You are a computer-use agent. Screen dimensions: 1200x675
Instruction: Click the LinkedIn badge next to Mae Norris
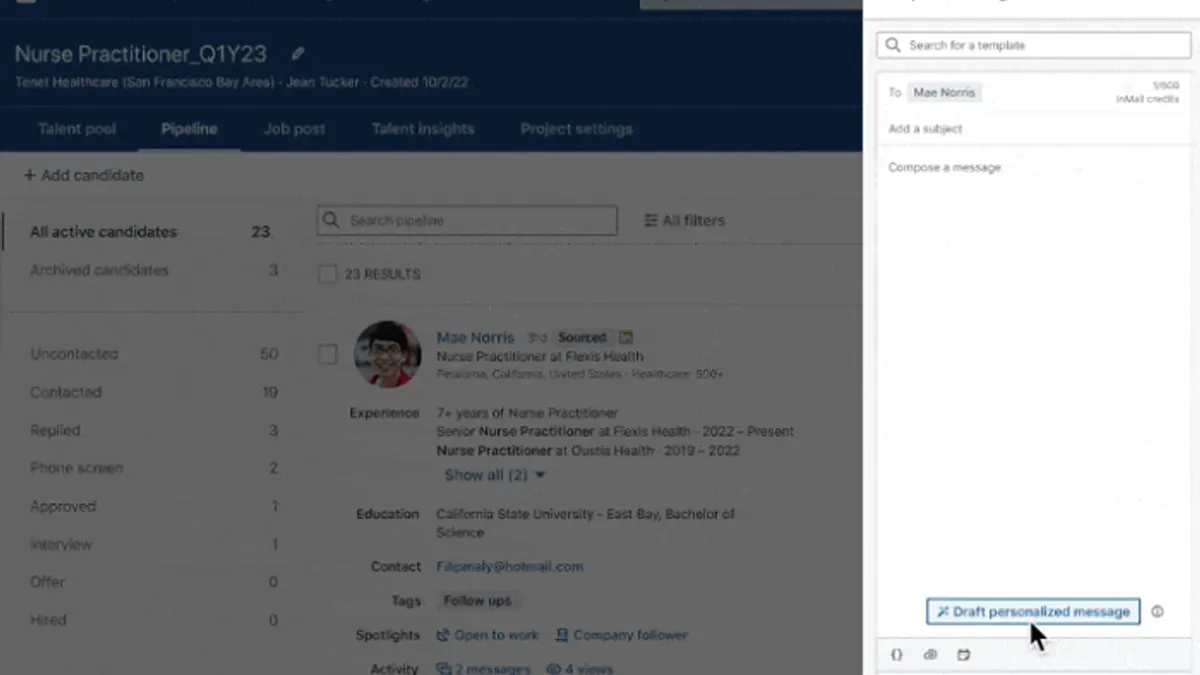[626, 338]
